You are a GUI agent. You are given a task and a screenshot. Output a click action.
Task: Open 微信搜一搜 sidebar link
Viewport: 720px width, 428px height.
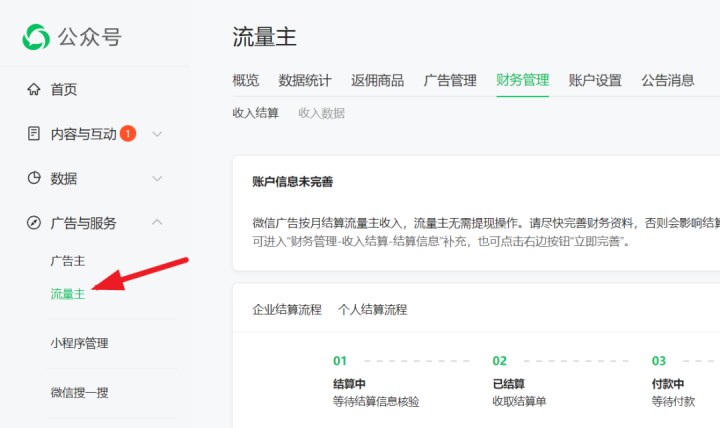(x=79, y=392)
